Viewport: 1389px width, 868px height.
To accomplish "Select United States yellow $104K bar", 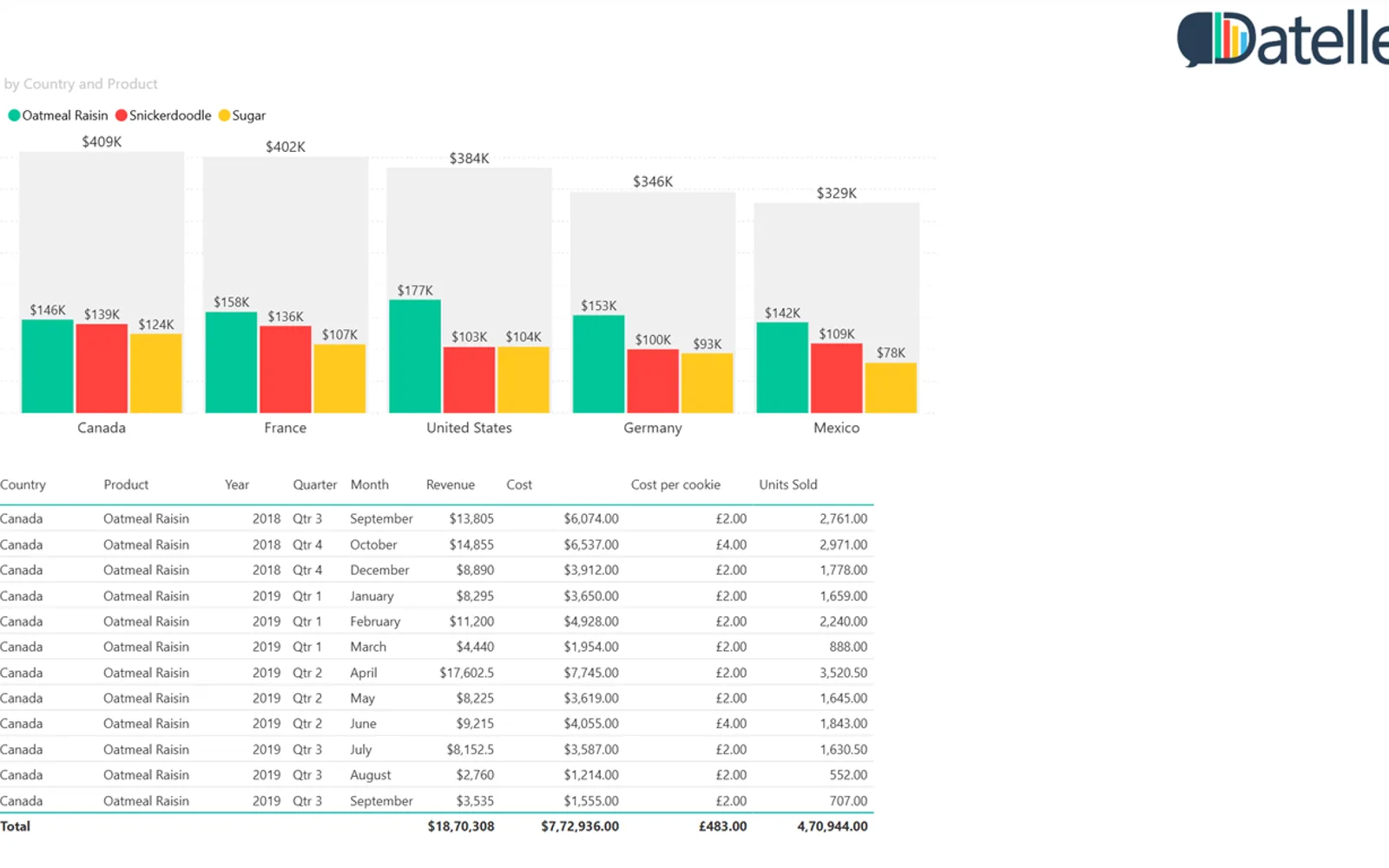I will tap(523, 379).
